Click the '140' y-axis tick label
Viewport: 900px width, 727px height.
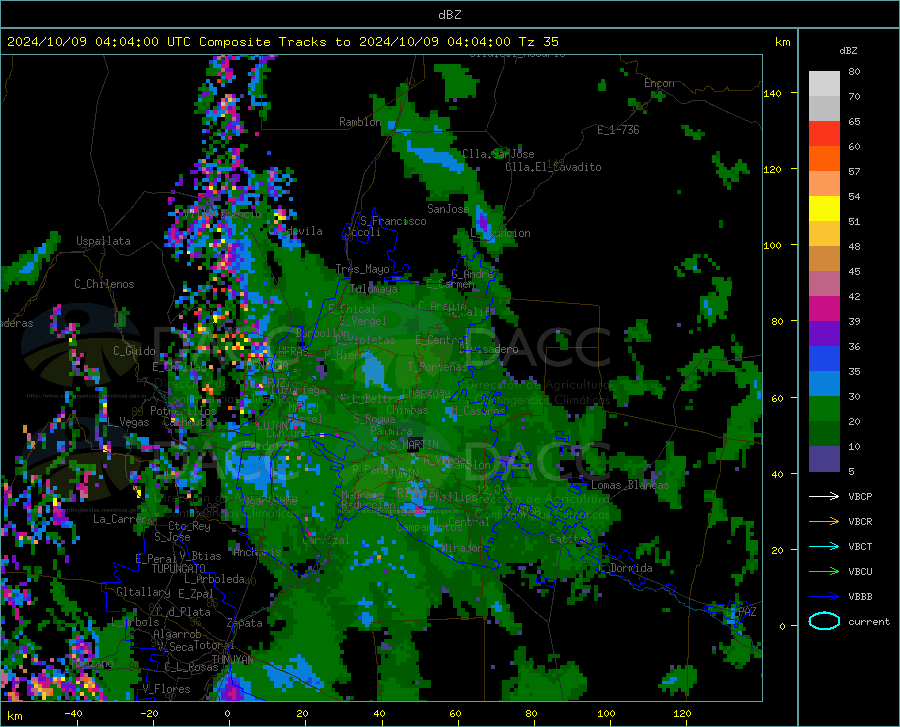coord(772,94)
